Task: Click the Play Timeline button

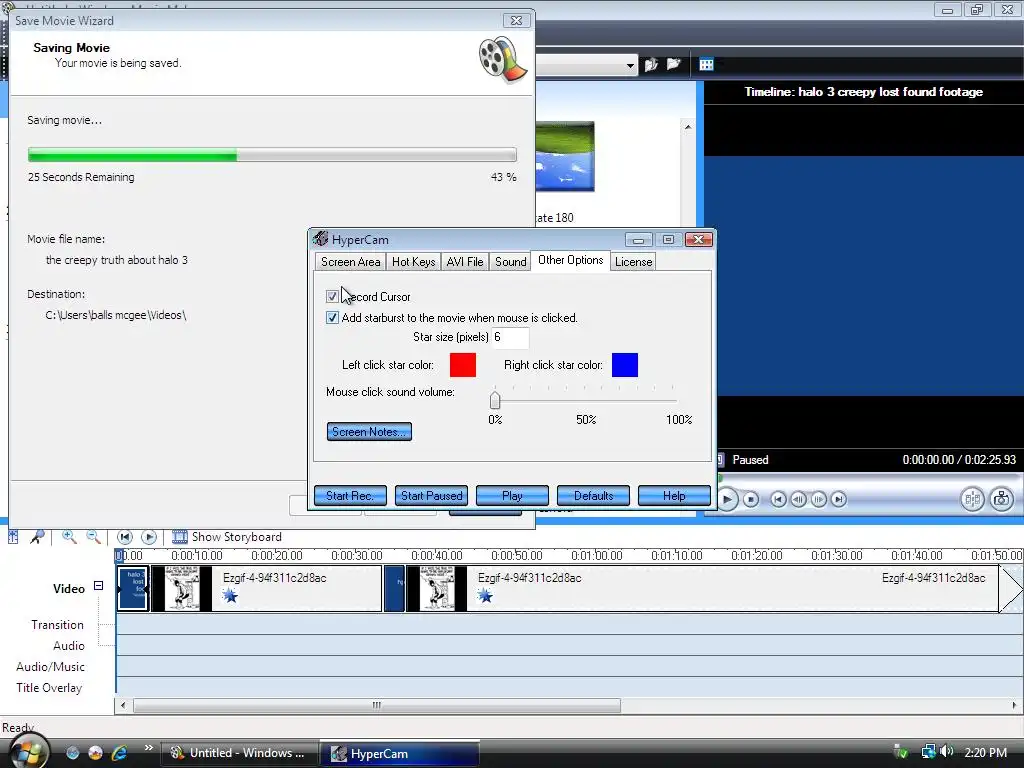Action: coord(149,537)
